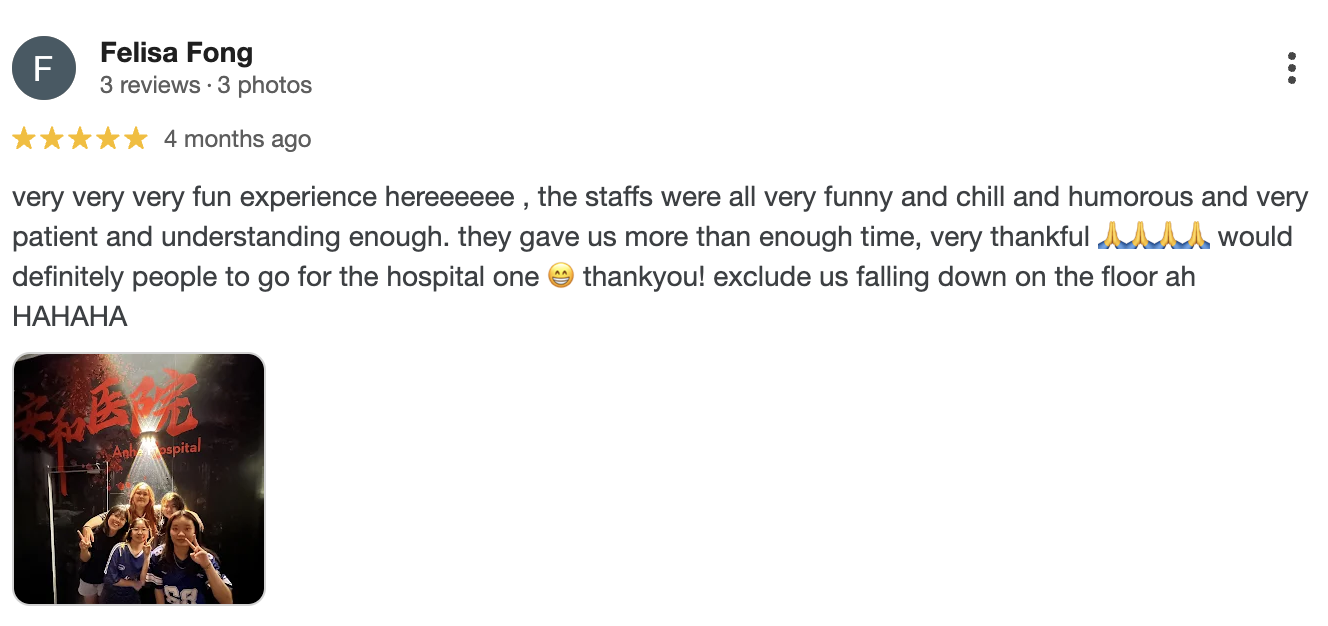Image resolution: width=1328 pixels, height=626 pixels.
Task: Open the review photo thumbnail
Action: click(x=139, y=479)
